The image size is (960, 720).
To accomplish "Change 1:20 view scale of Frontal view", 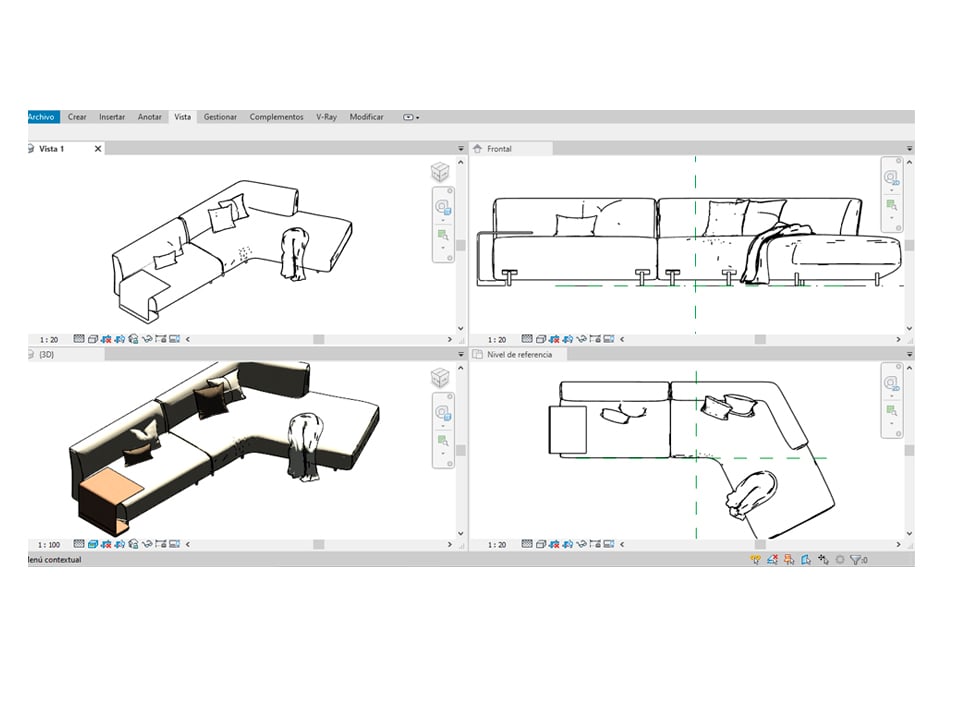I will click(497, 339).
